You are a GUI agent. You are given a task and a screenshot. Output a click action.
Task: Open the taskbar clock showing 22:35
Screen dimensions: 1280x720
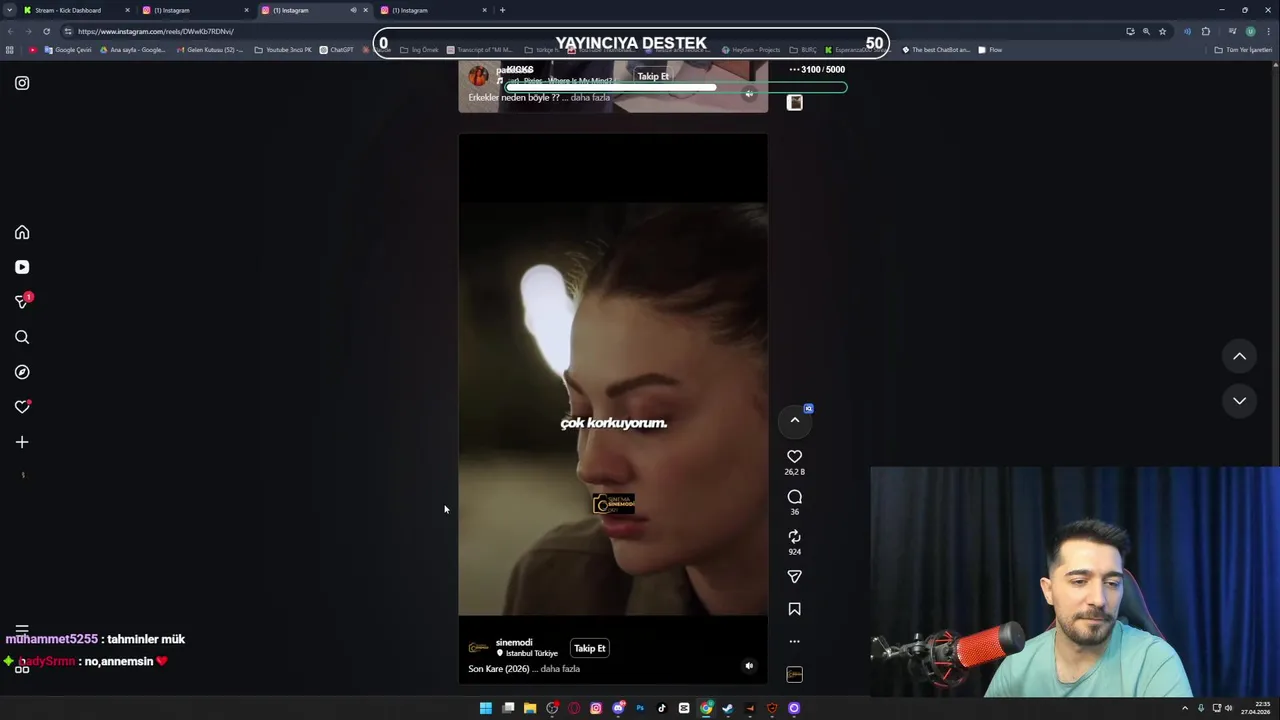pos(1255,708)
